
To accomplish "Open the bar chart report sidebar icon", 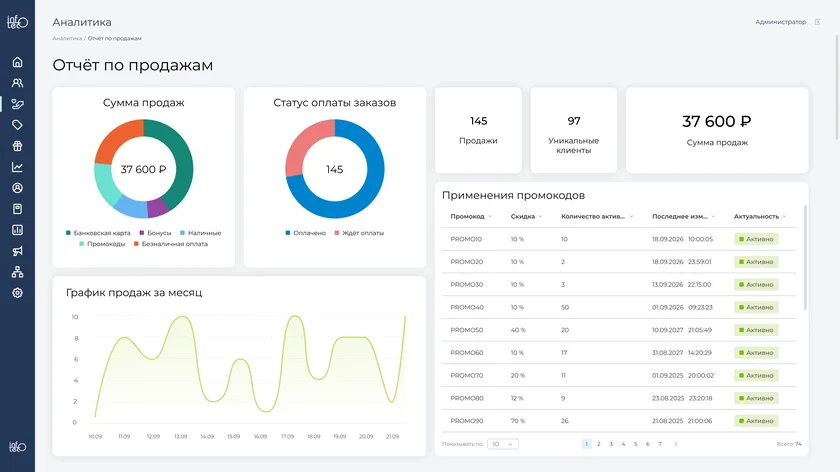I will [17, 230].
